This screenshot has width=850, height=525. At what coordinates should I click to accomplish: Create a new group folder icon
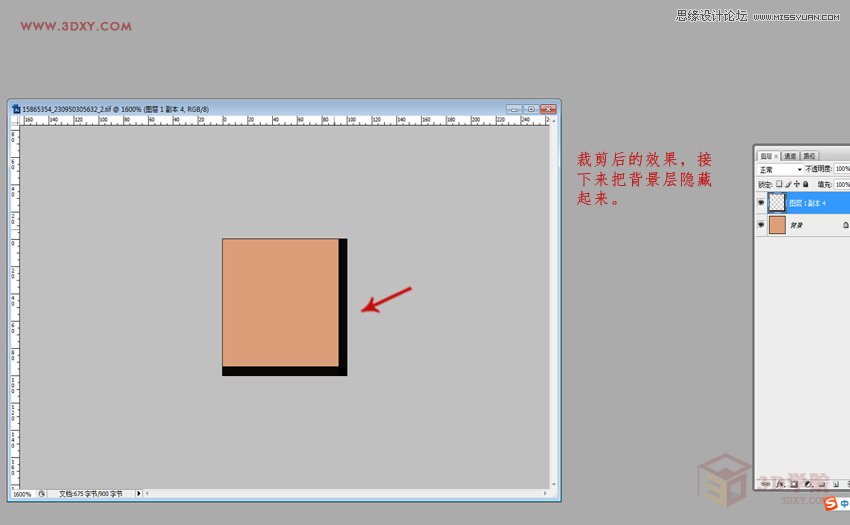(822, 484)
